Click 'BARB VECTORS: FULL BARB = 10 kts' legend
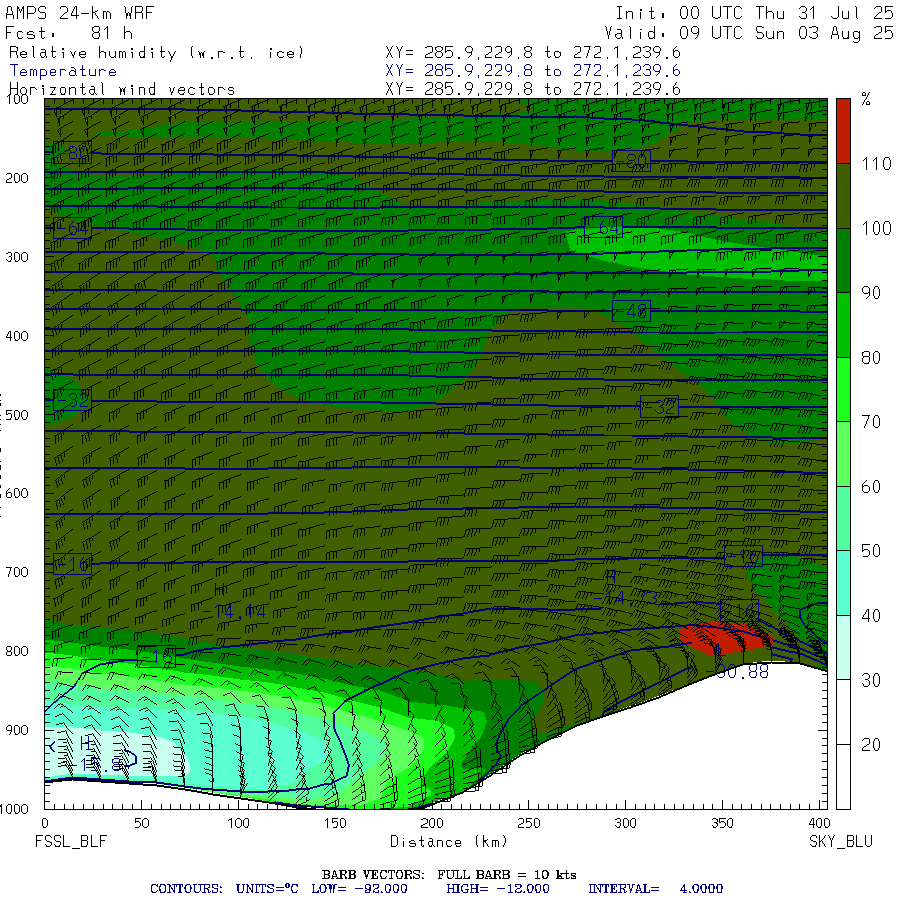The width and height of the screenshot is (900, 900). click(x=449, y=875)
